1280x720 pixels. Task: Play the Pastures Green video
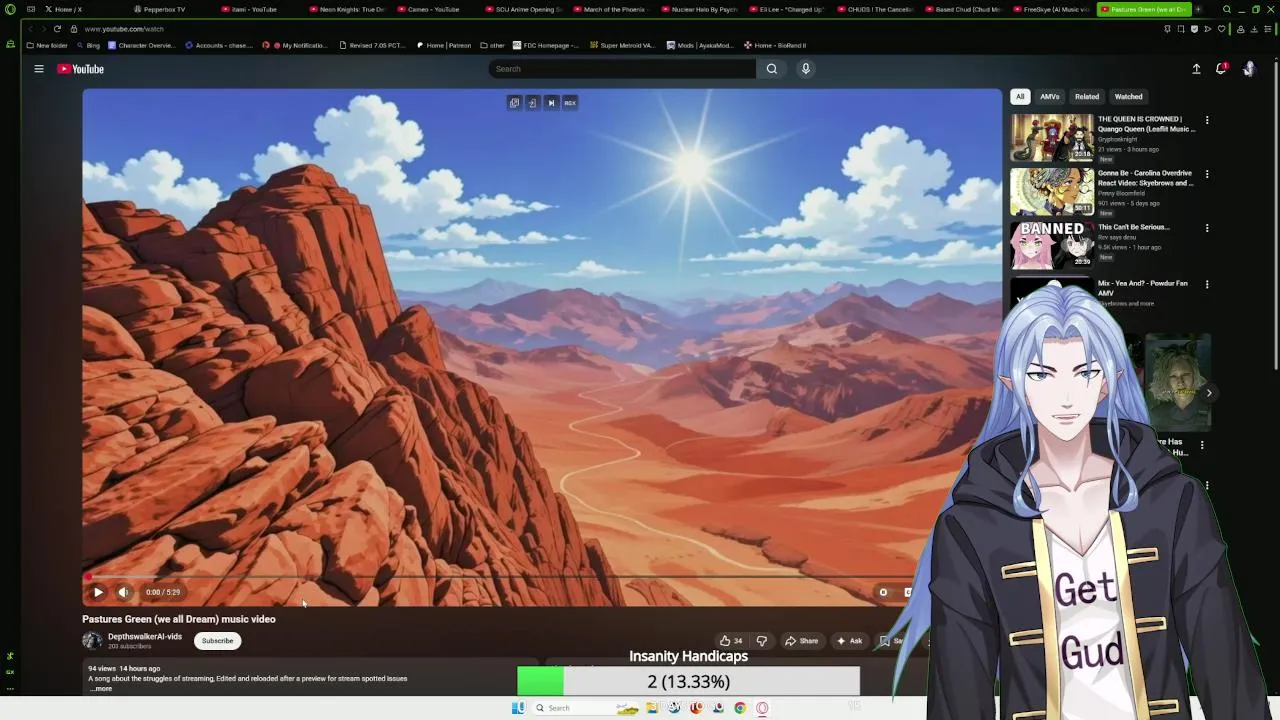point(98,592)
